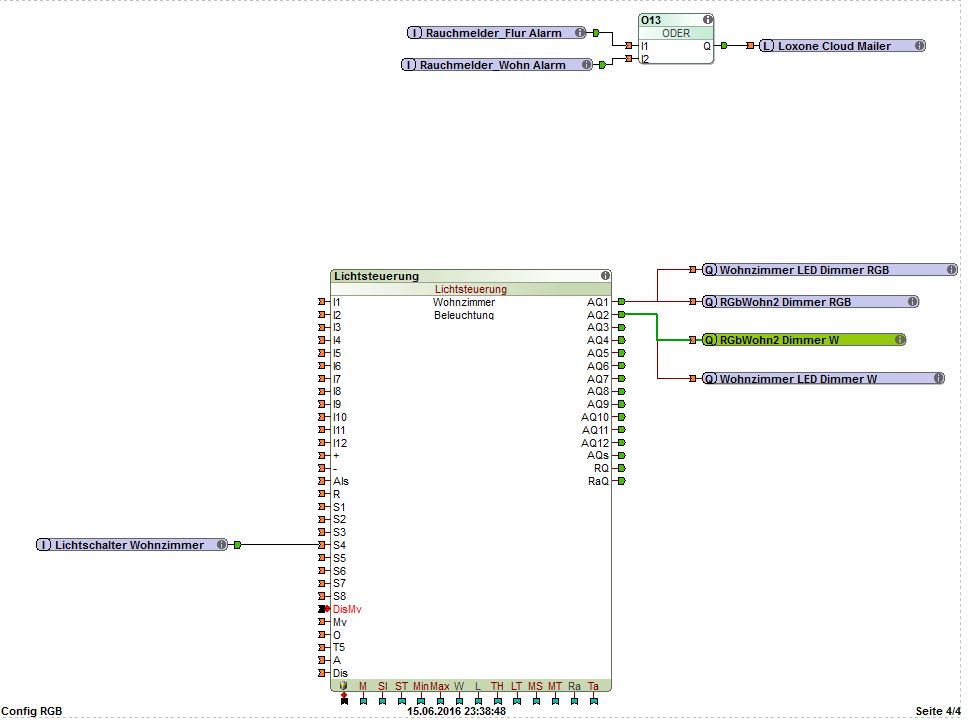Screen dimensions: 974x723
Task: Click info icon of RGbWohn2 Dimmer W
Action: pos(899,340)
